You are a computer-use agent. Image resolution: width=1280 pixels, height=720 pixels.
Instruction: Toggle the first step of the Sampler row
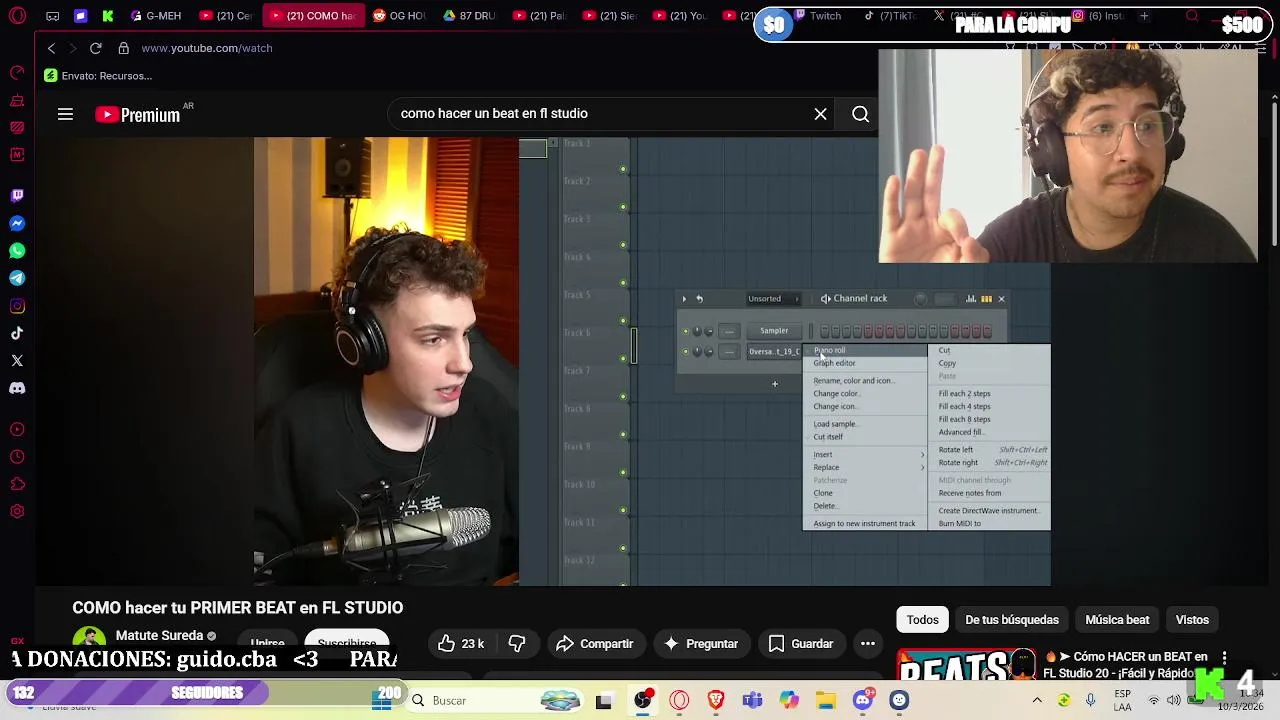point(824,332)
